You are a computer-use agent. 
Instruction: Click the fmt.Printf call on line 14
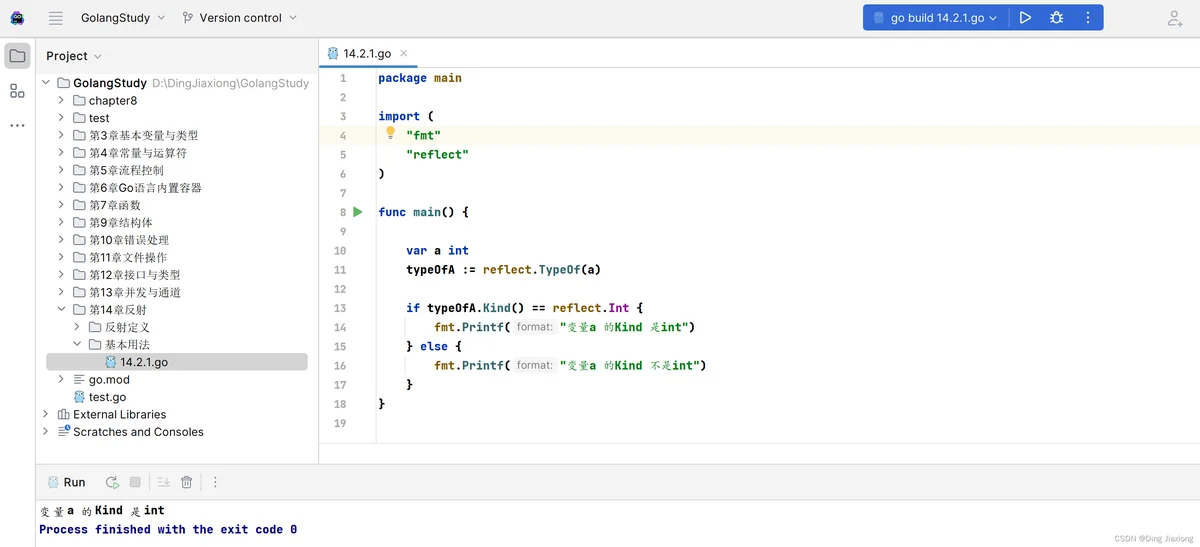tap(564, 327)
